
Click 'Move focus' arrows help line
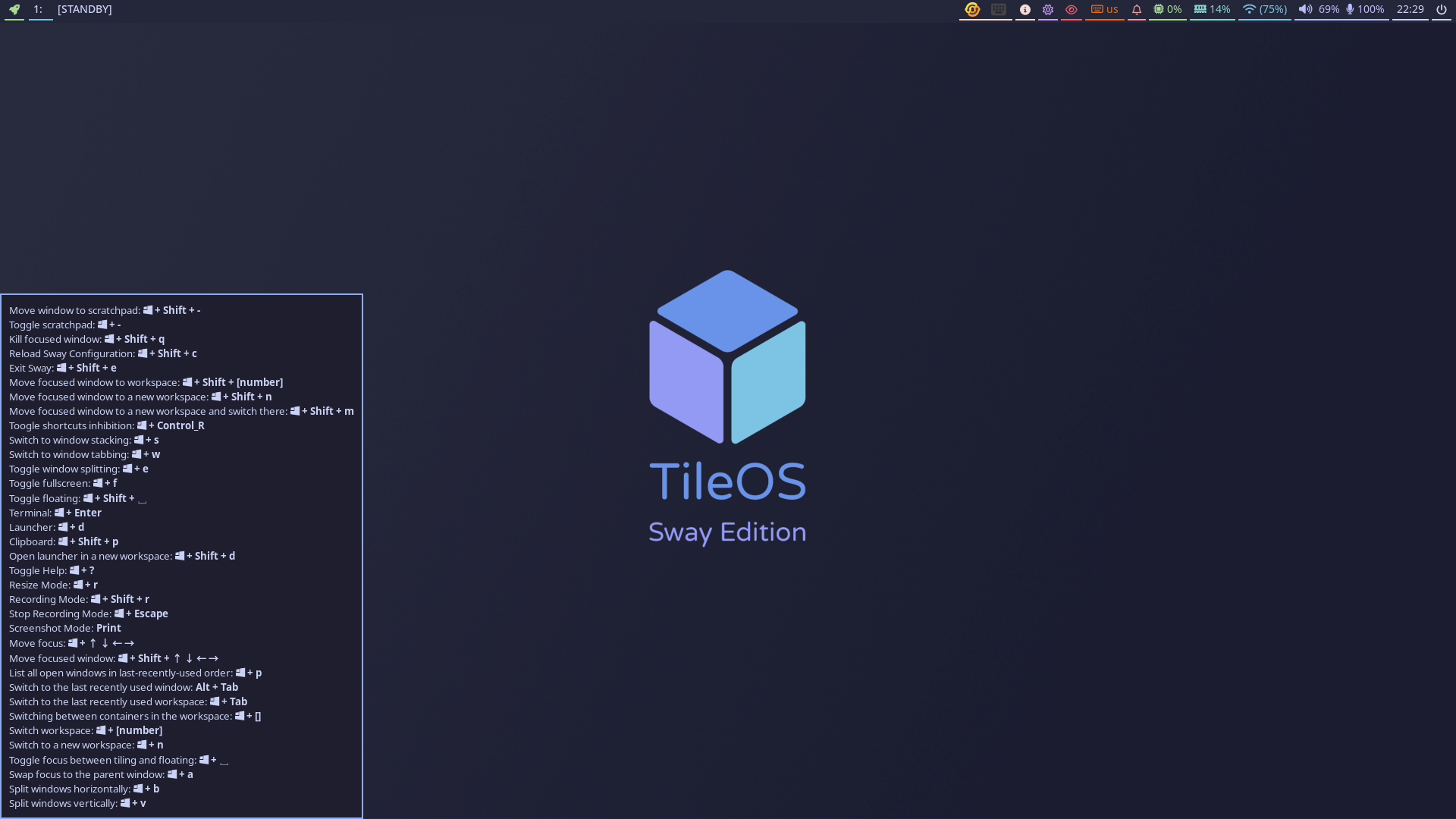(72, 643)
